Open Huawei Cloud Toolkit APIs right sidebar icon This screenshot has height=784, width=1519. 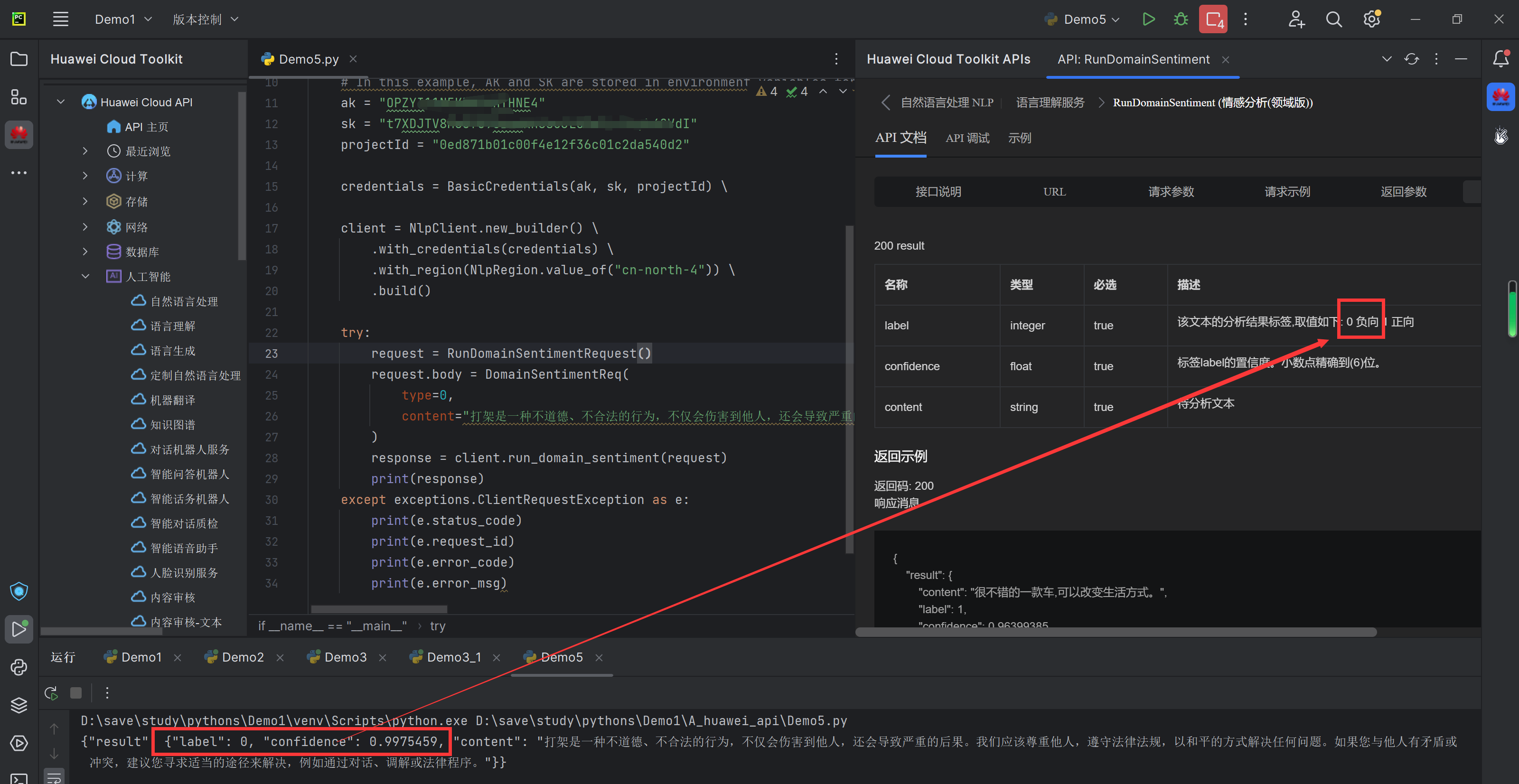[1500, 97]
